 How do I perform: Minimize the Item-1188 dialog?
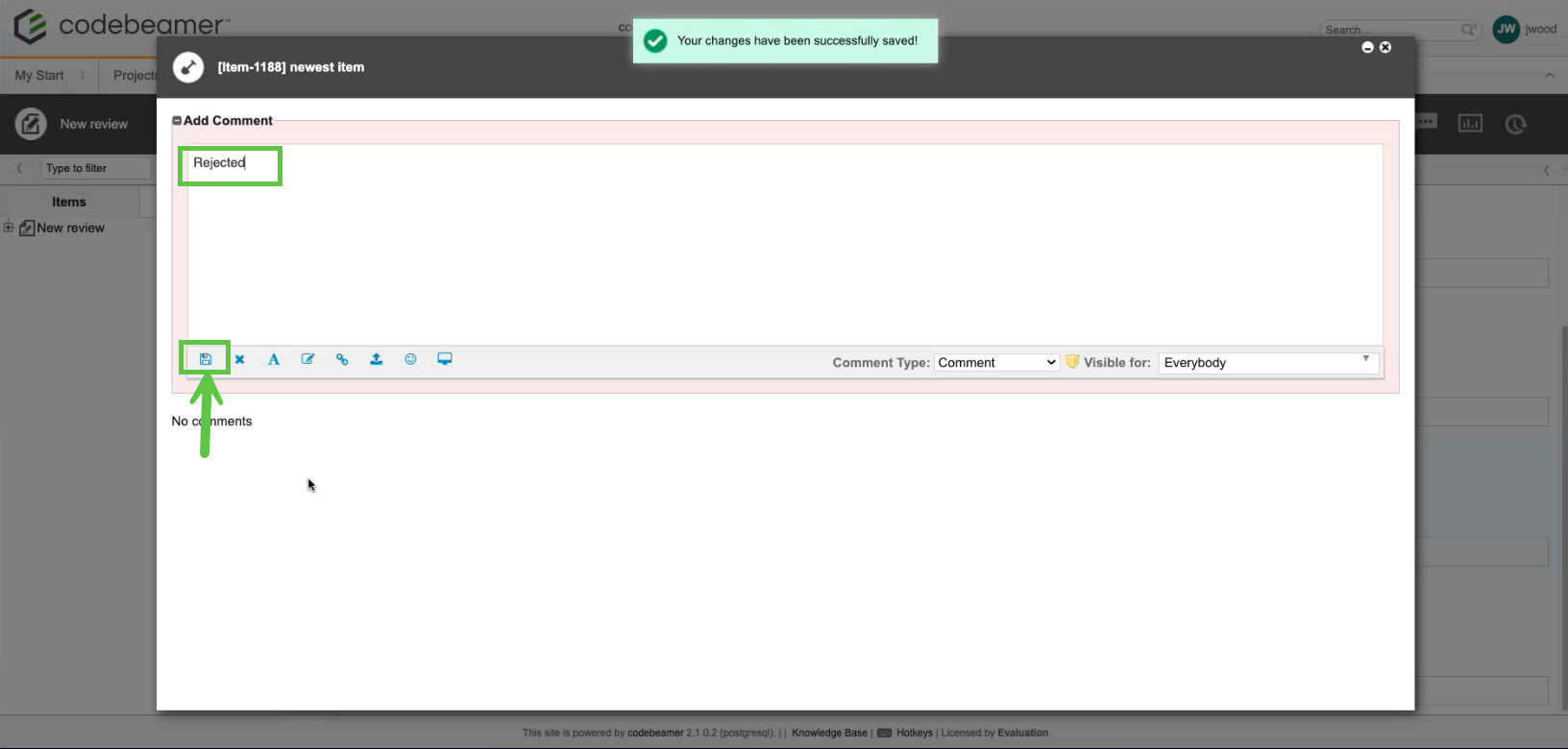click(x=1367, y=47)
